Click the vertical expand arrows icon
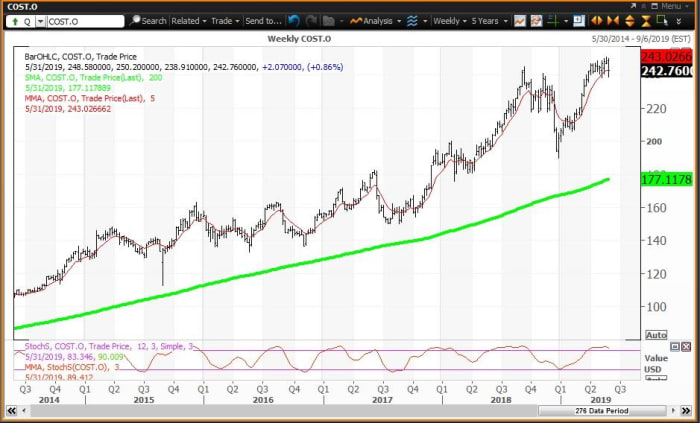Screen dimensions: 700x423 [629, 21]
